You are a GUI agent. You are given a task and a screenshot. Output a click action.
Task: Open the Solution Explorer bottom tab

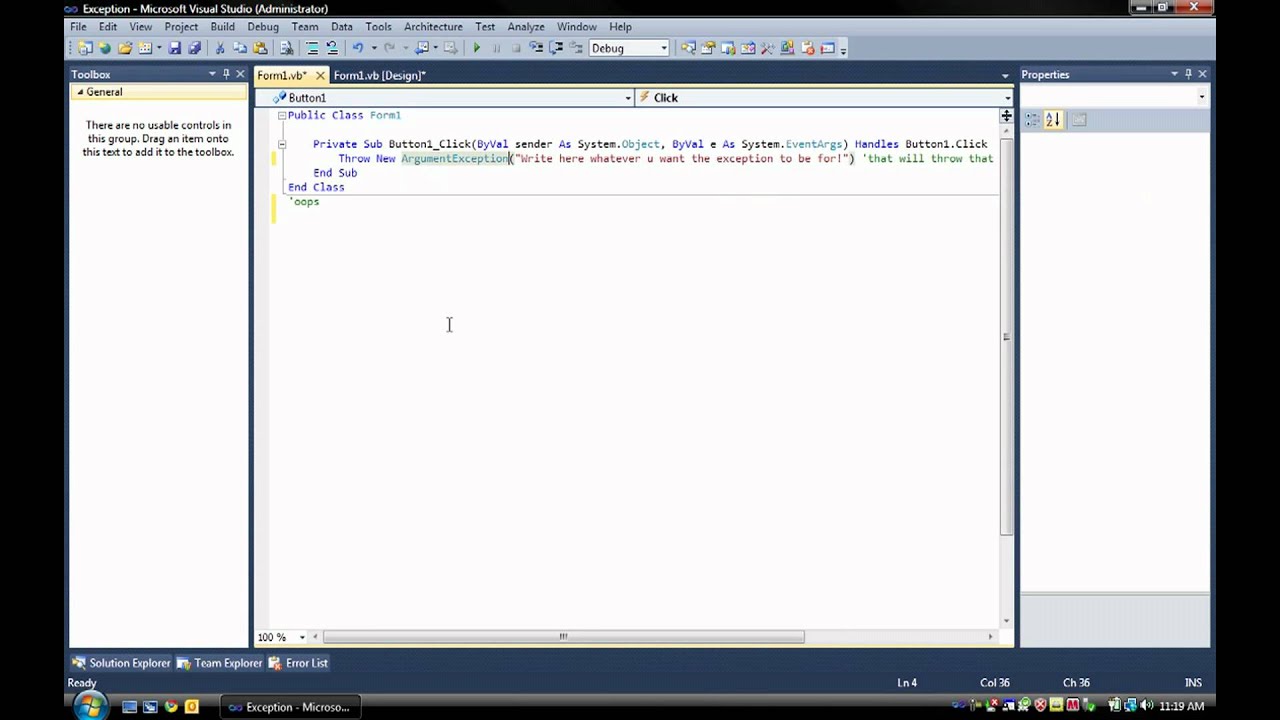point(121,663)
